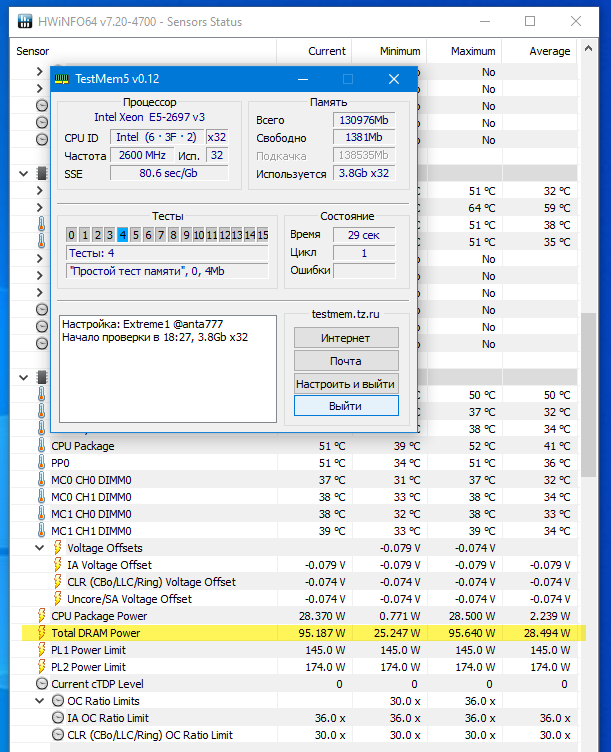Select the CPU Package Power row label
This screenshot has height=752, width=611.
click(x=99, y=616)
